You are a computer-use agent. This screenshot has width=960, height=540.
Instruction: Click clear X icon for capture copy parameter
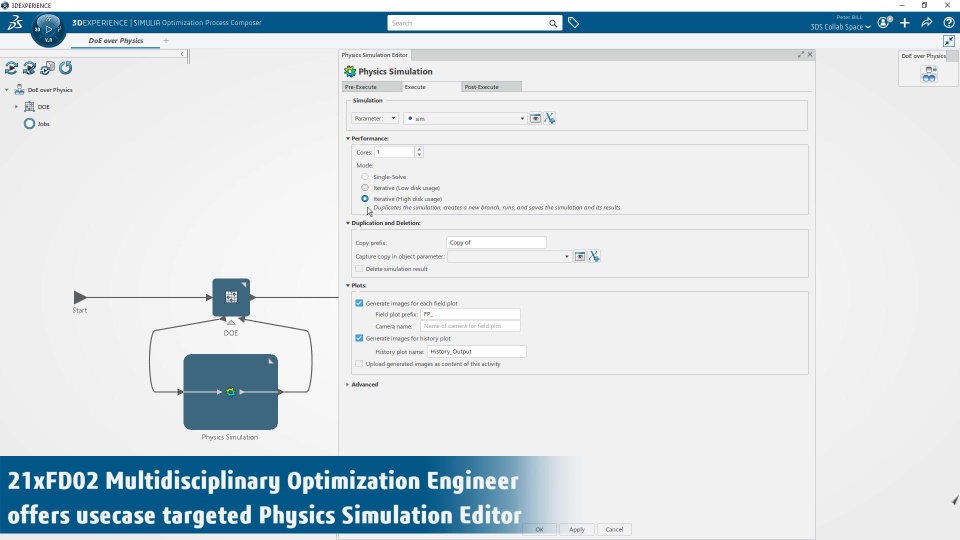pyautogui.click(x=594, y=256)
